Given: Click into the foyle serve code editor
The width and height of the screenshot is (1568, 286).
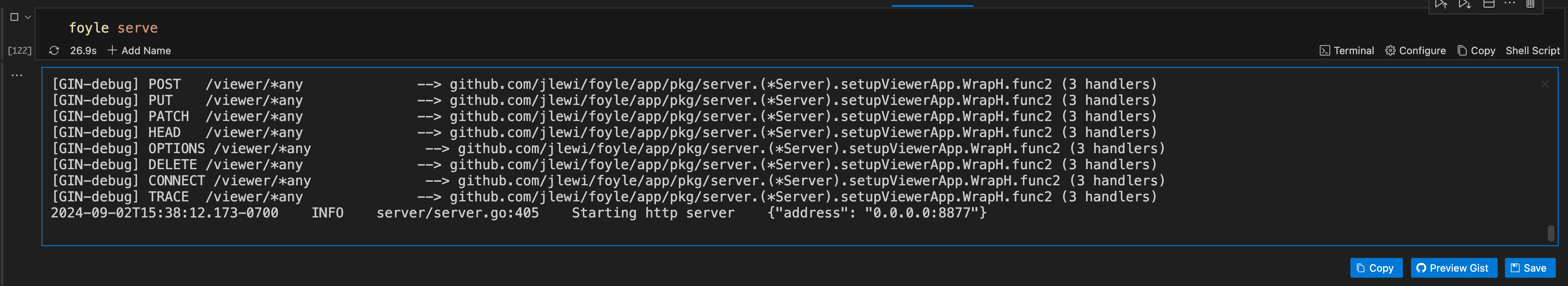Looking at the screenshot, I should pos(365,28).
